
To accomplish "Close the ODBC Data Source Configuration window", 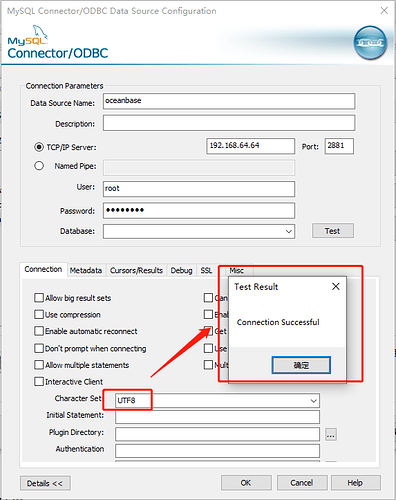I will point(384,11).
